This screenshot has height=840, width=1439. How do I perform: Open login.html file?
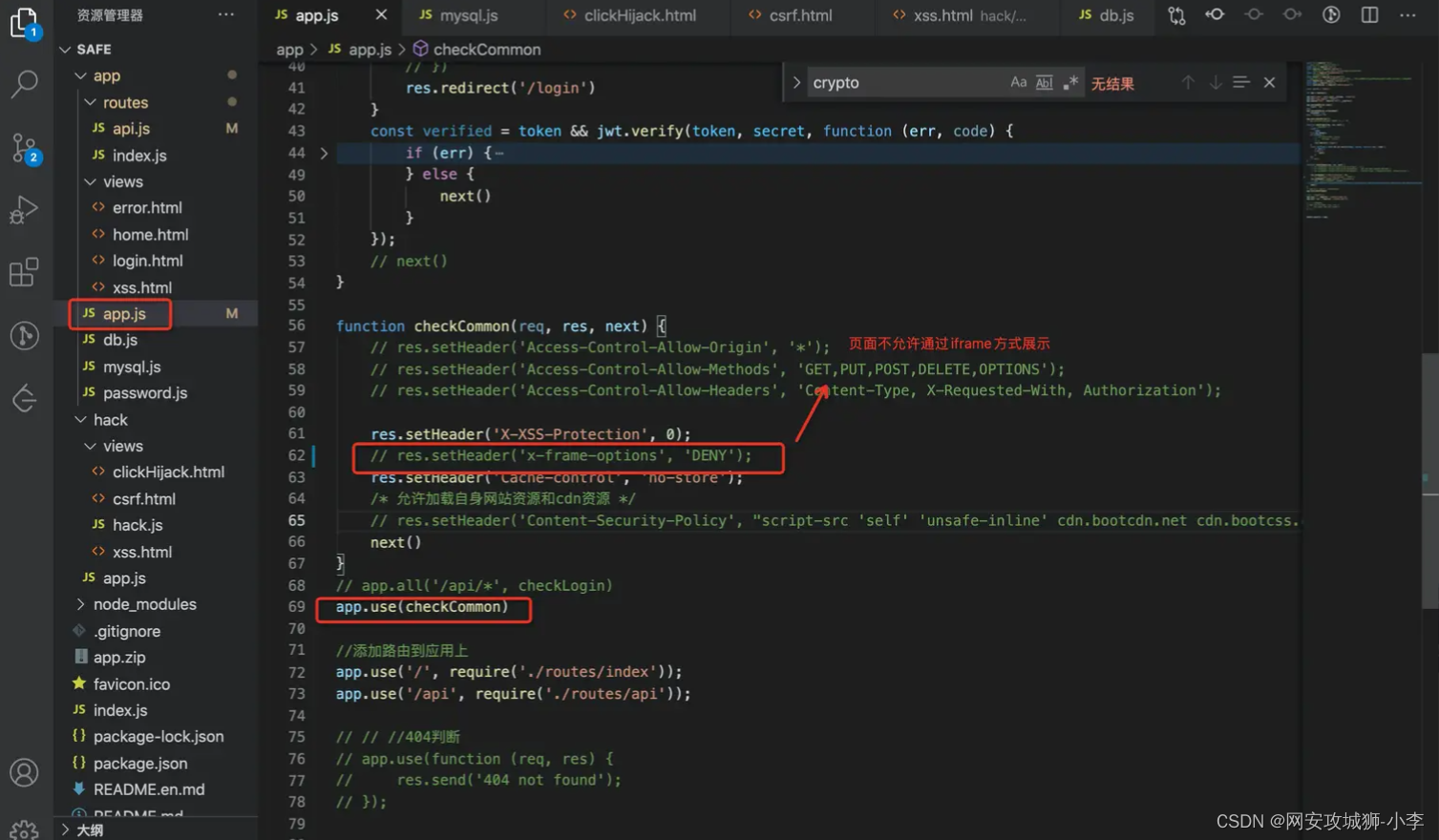coord(147,261)
